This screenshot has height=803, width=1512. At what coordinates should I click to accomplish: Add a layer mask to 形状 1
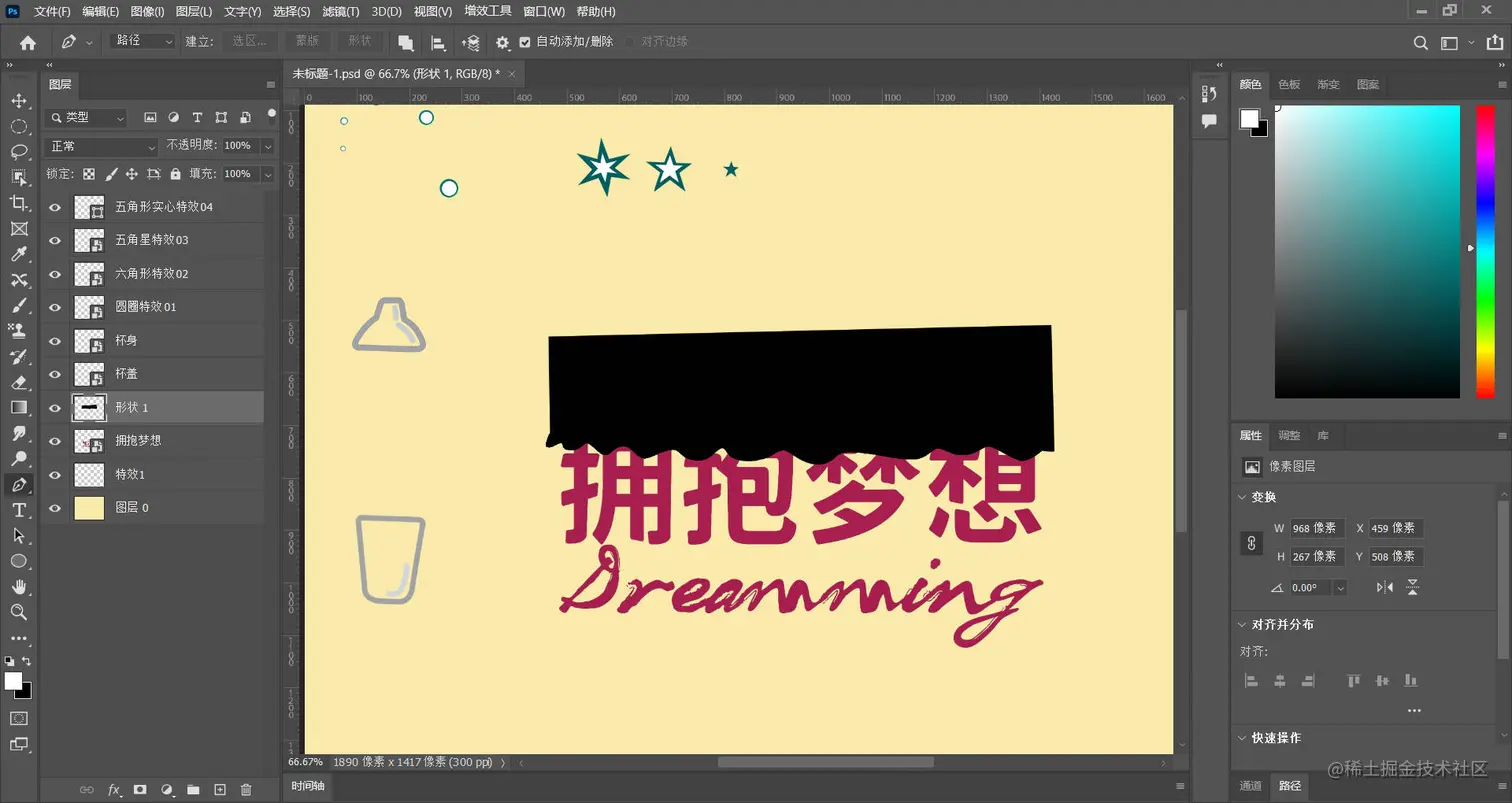pos(140,790)
